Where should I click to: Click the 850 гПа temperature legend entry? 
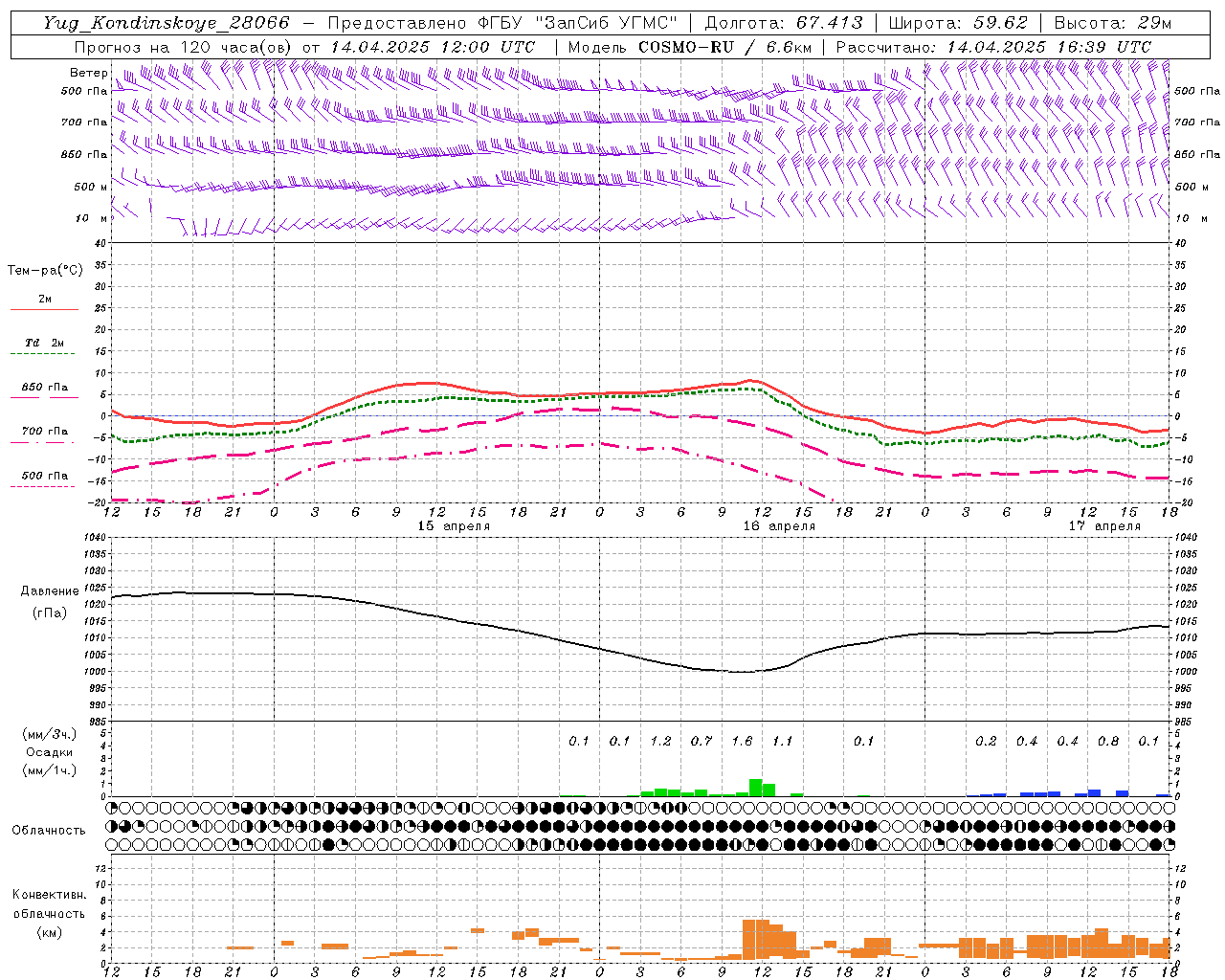44,388
